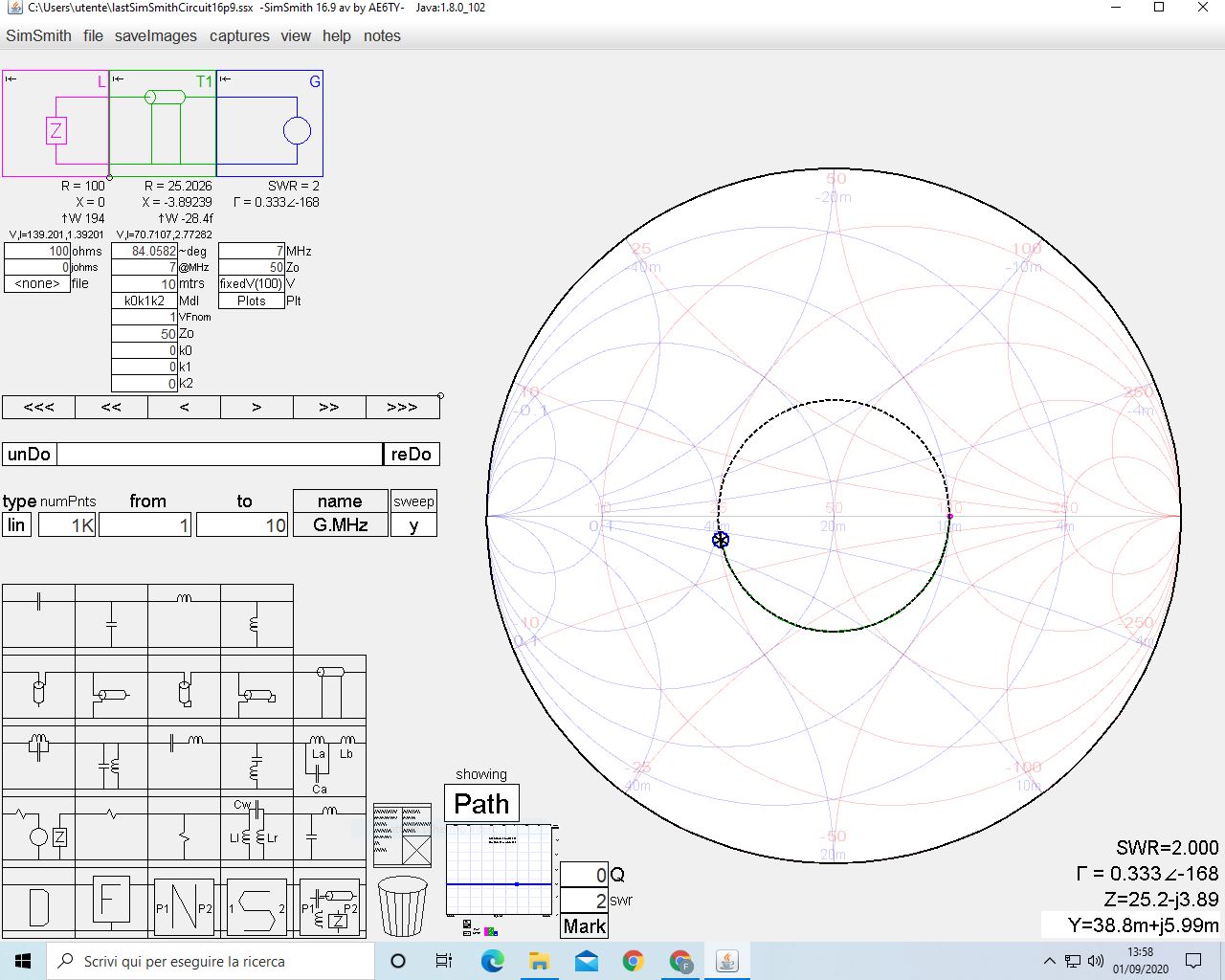
Task: Click the single < decrement button
Action: point(184,407)
